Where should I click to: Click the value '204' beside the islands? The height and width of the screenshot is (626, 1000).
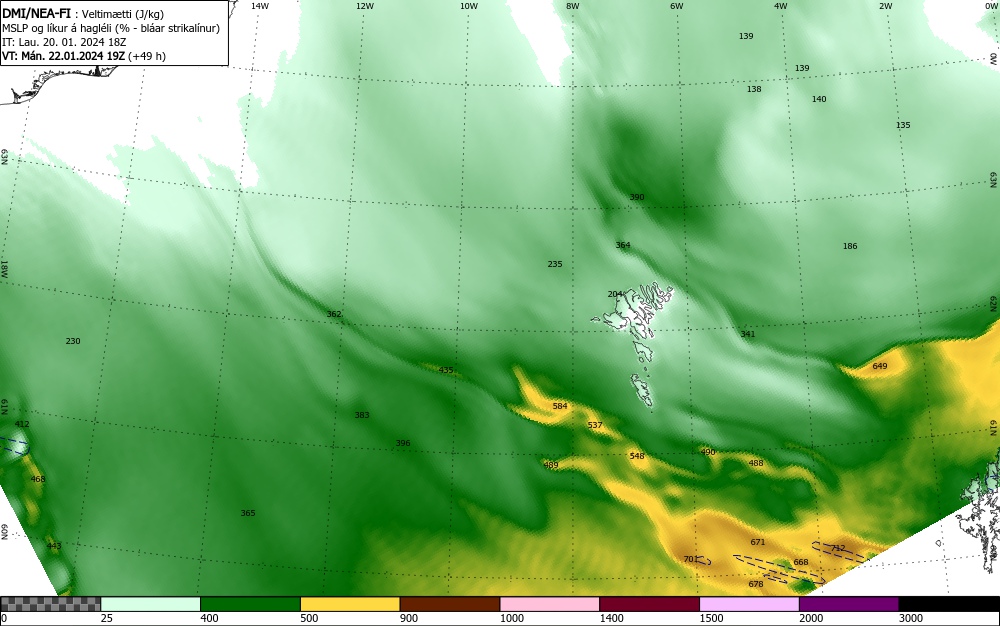pos(615,294)
